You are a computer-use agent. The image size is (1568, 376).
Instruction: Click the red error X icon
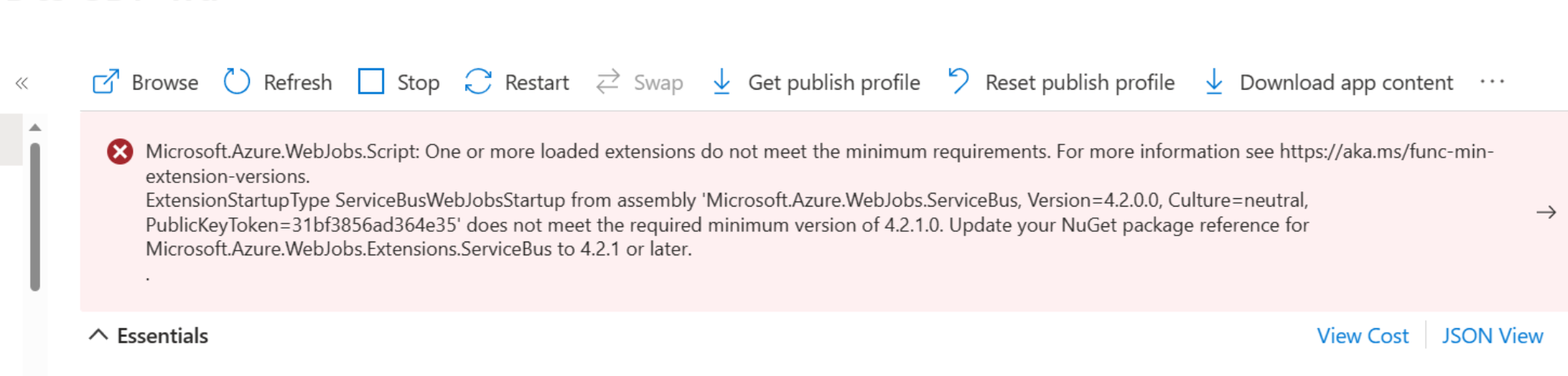(x=120, y=152)
